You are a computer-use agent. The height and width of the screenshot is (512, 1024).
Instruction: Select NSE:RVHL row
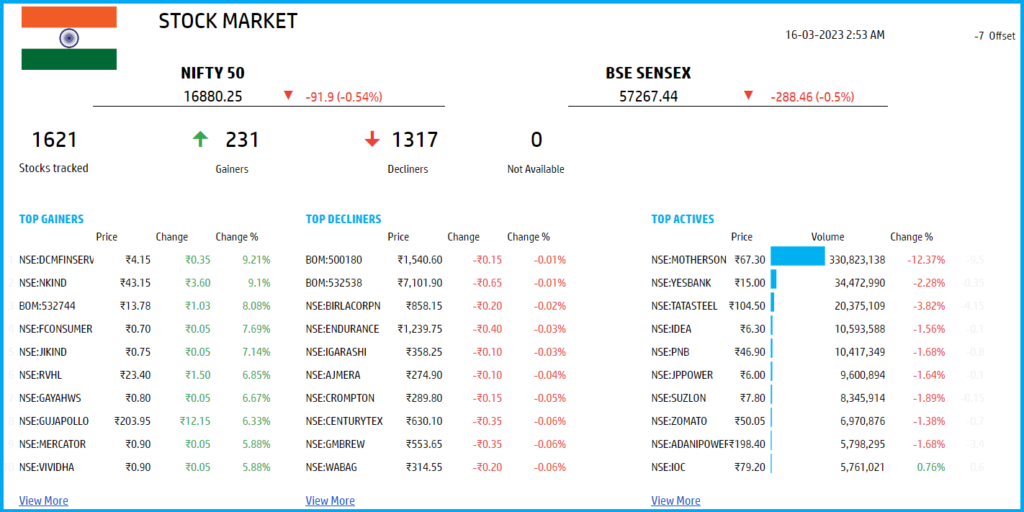(x=144, y=375)
